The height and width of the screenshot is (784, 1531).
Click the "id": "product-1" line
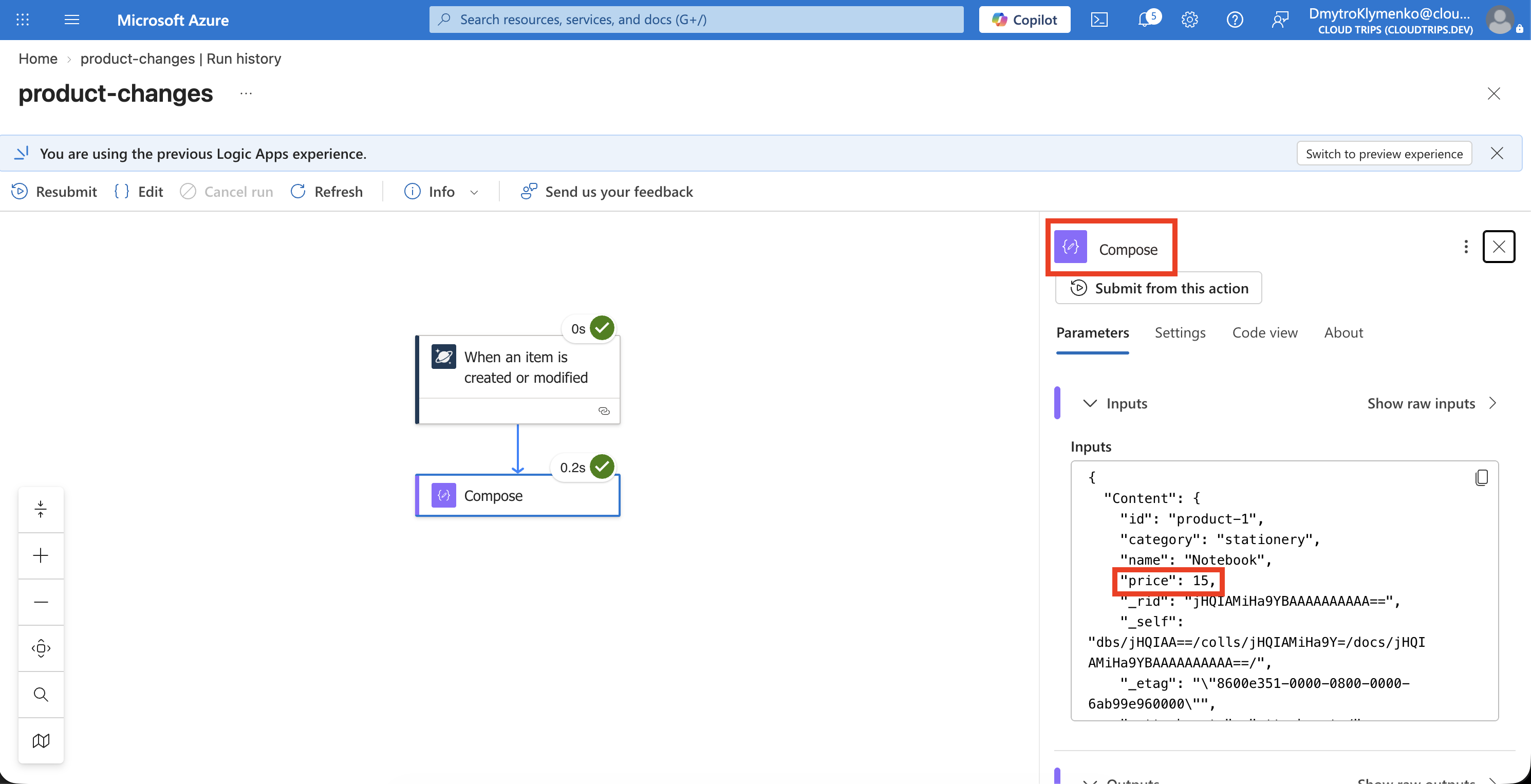click(1191, 518)
